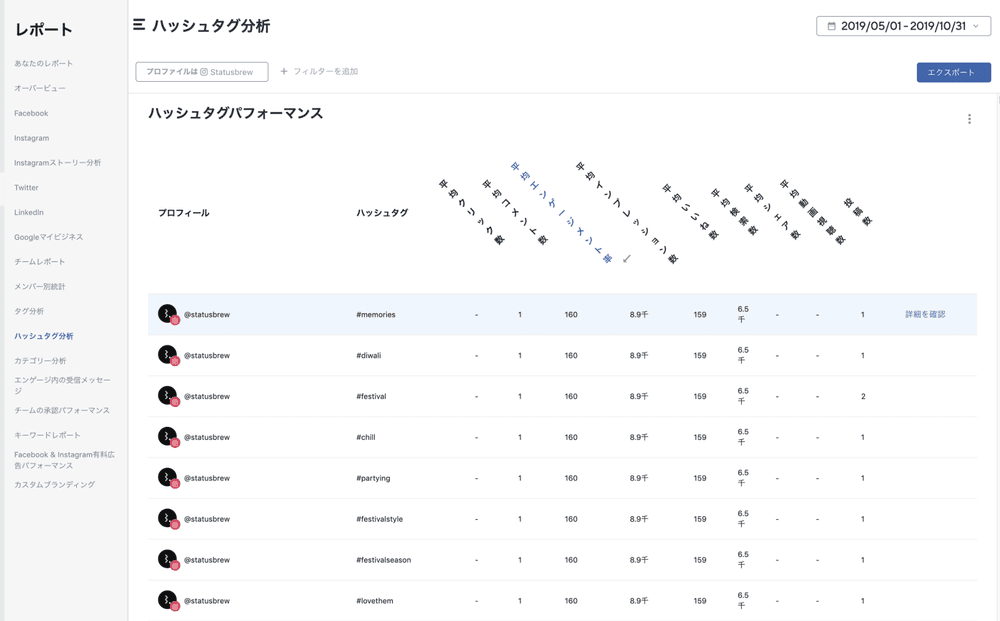Click the profile avatar in the #diwali row
The image size is (1000, 621).
(x=168, y=355)
